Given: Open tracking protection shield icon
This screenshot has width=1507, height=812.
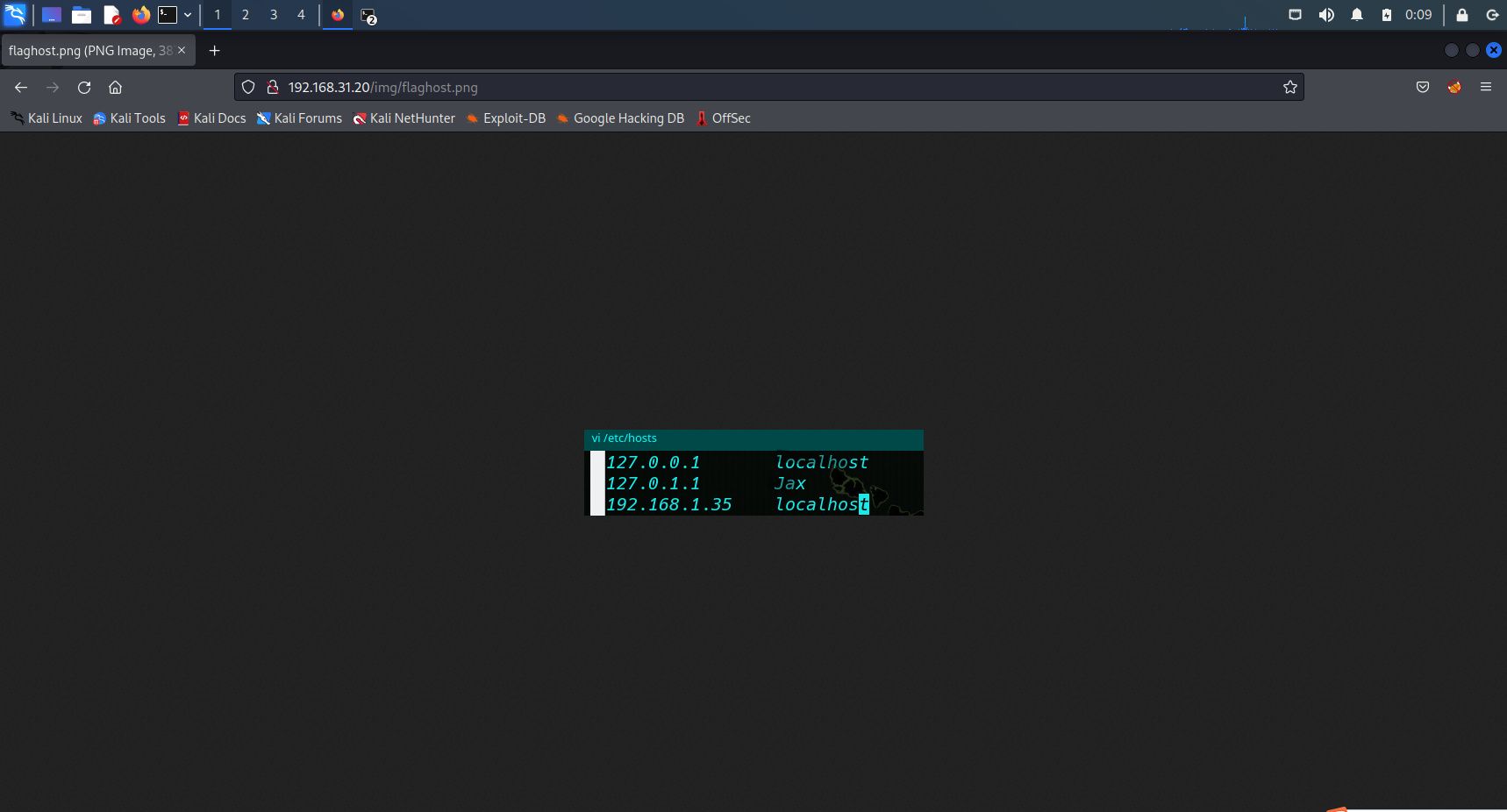Looking at the screenshot, I should (248, 88).
